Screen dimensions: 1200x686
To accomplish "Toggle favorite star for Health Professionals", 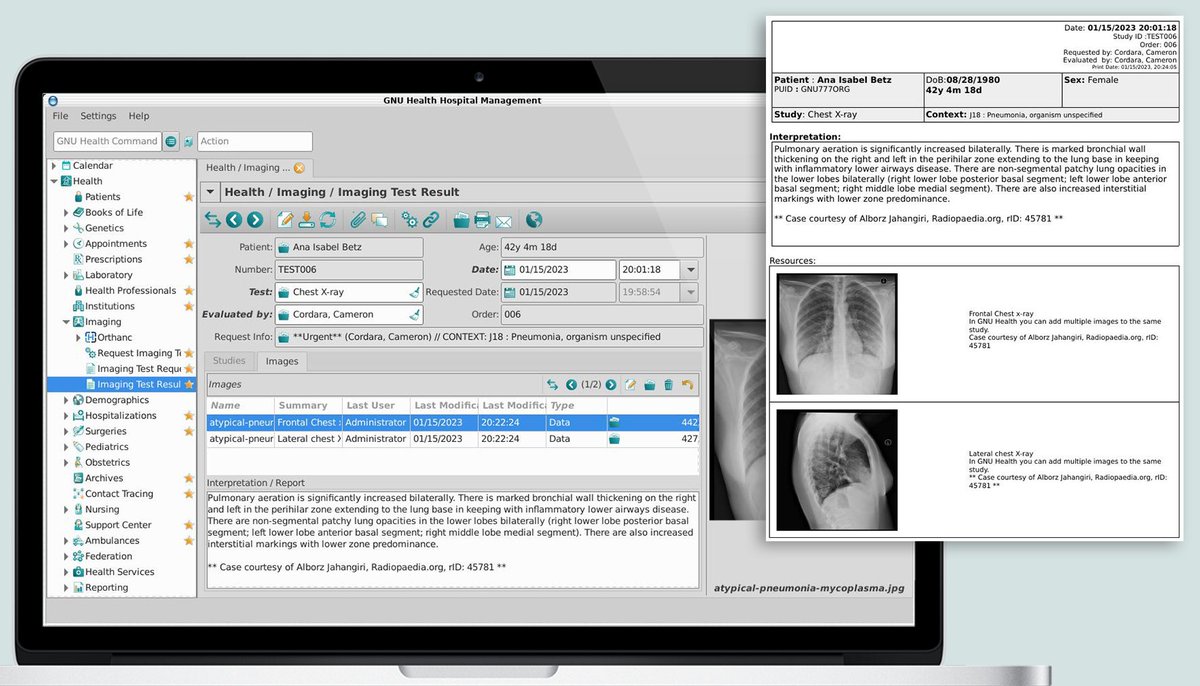I will [x=189, y=291].
